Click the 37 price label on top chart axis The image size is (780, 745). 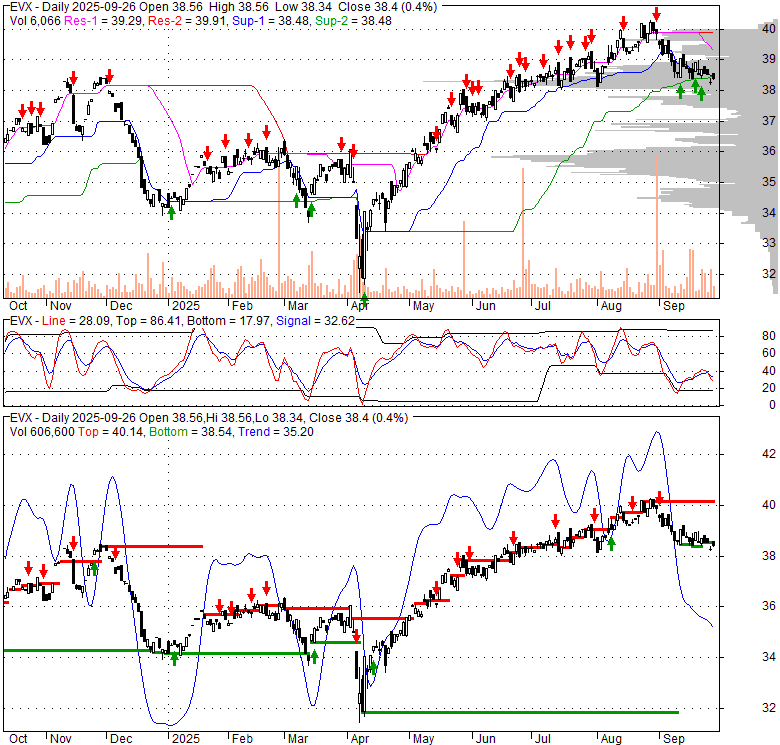[x=769, y=120]
